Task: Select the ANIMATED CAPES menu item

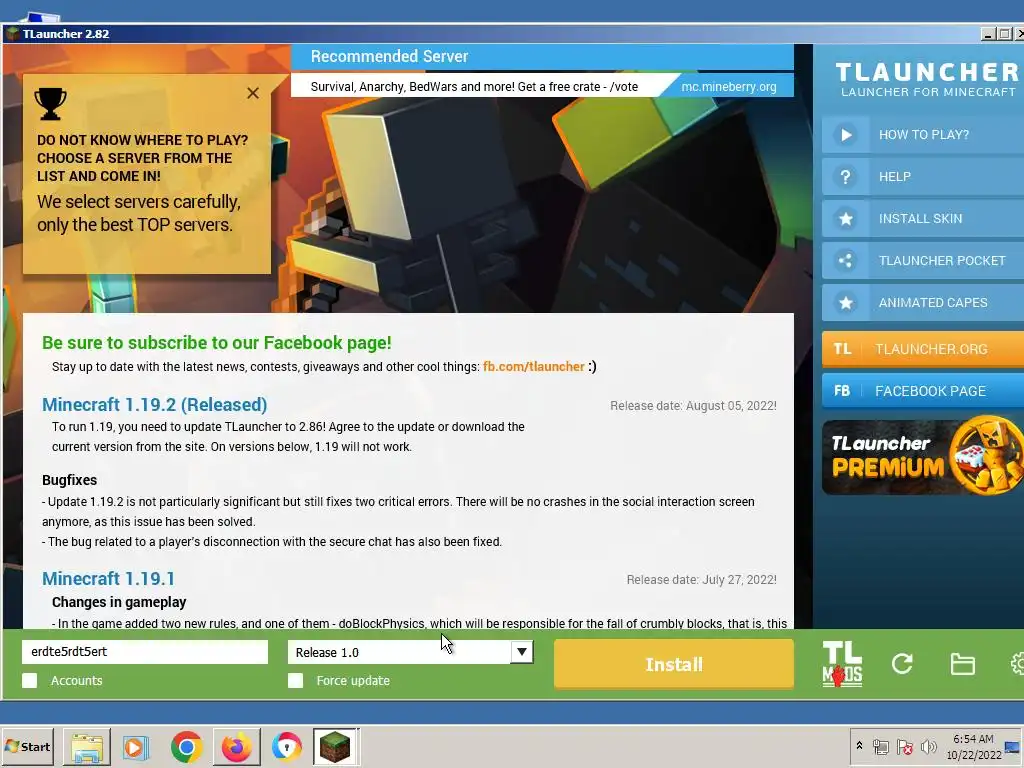Action: (x=923, y=302)
